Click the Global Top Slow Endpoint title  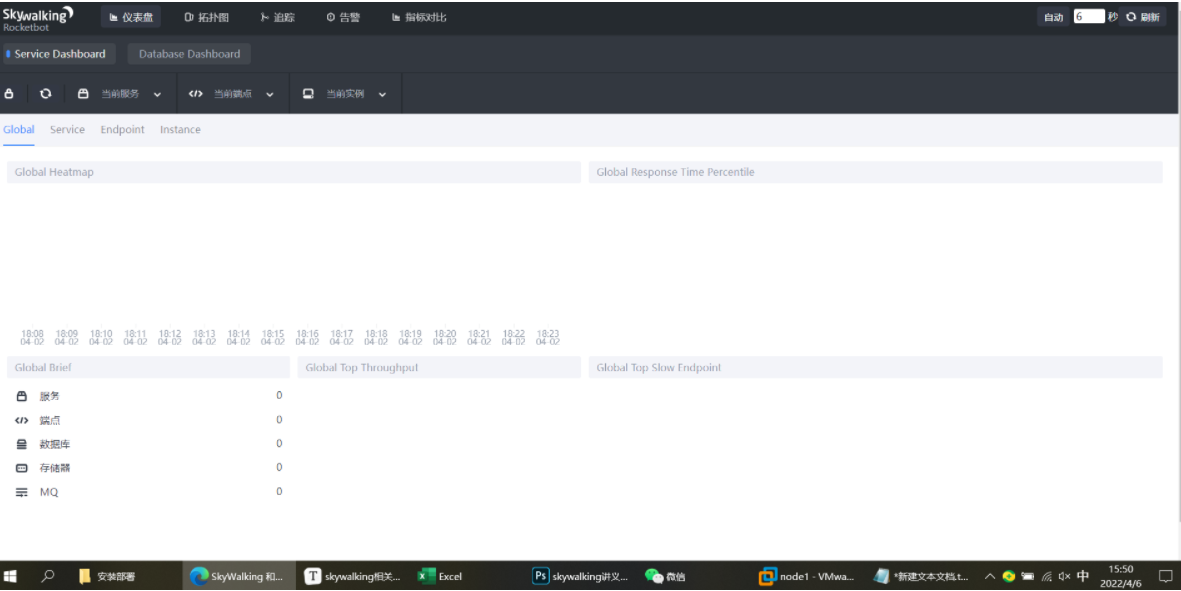pos(658,367)
